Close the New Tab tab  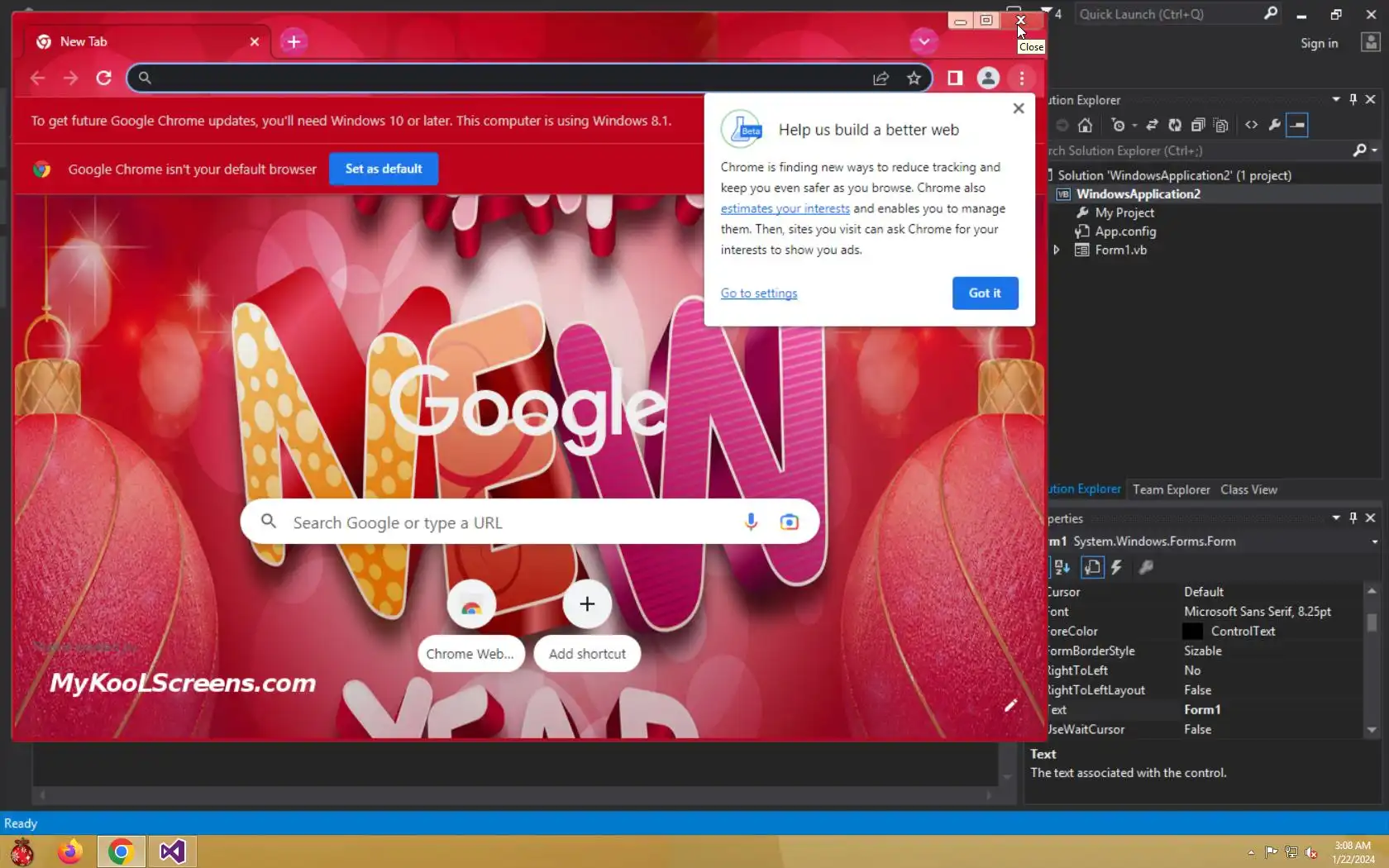[255, 41]
